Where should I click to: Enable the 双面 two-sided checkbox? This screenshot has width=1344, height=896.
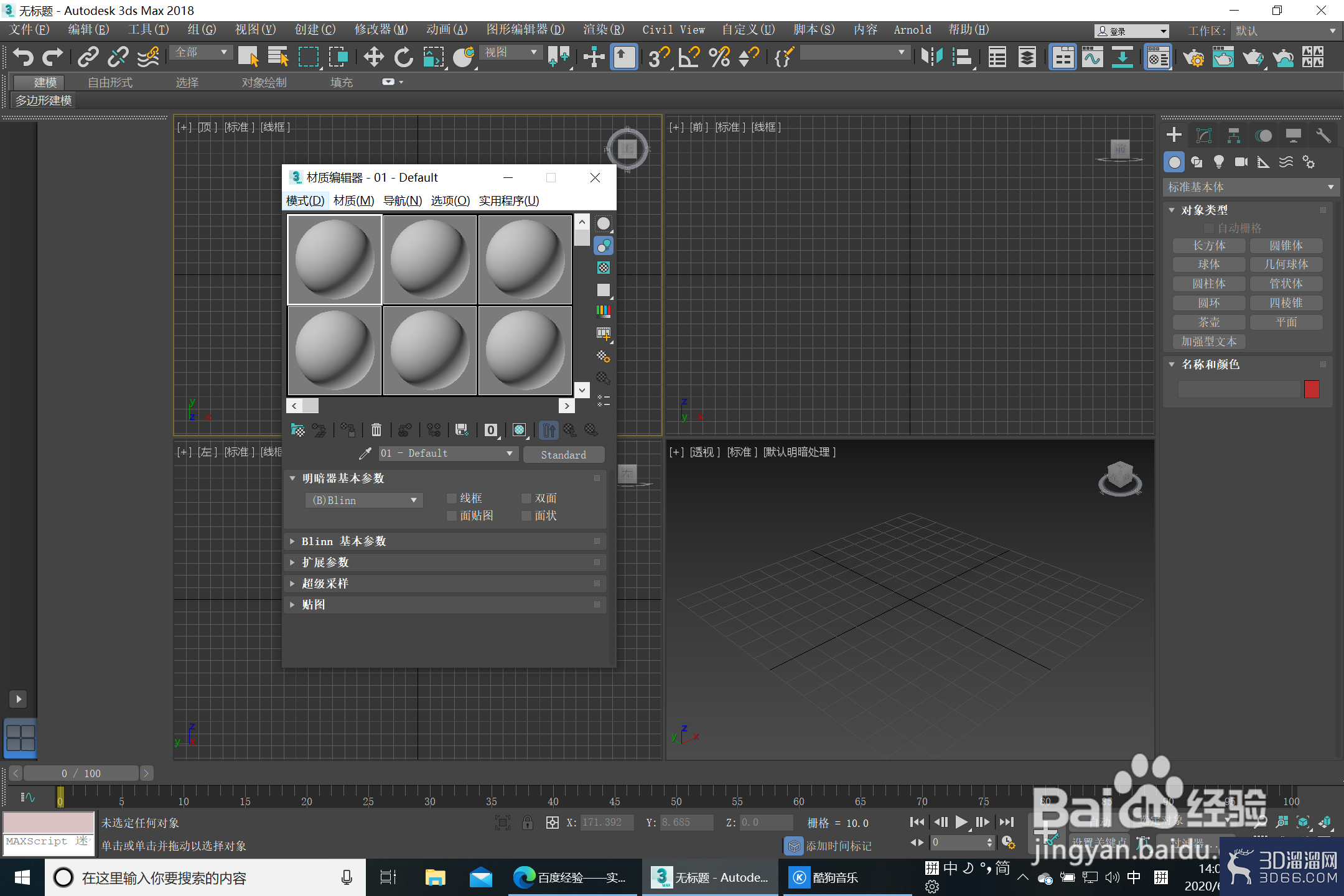point(526,498)
